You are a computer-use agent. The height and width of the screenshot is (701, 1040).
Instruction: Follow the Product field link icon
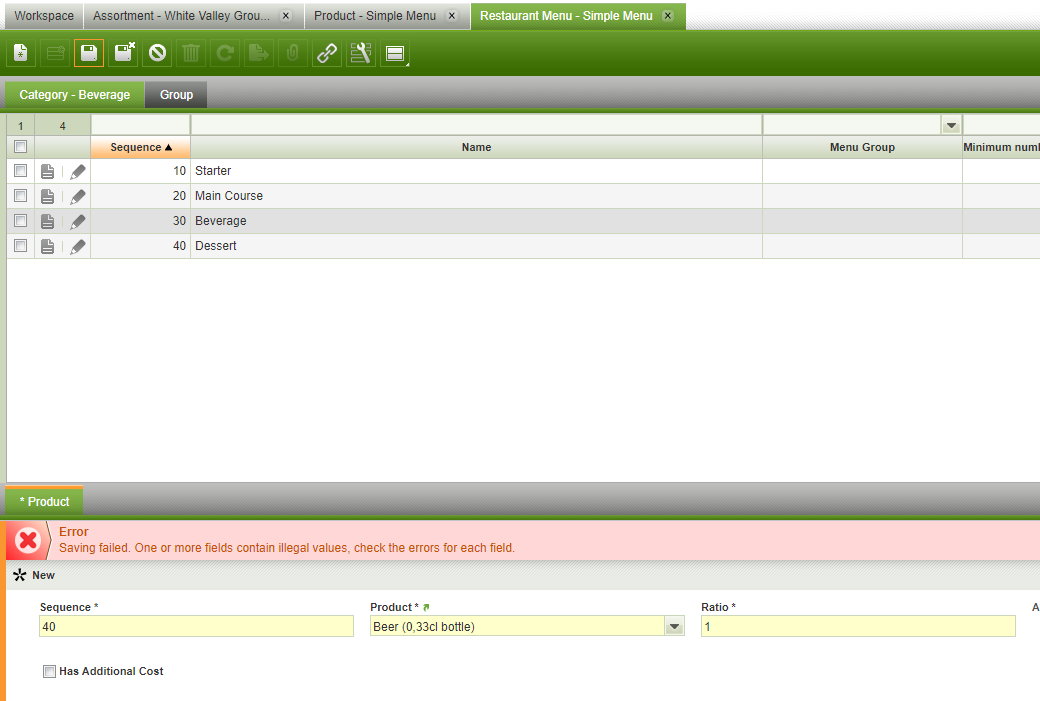pos(426,607)
